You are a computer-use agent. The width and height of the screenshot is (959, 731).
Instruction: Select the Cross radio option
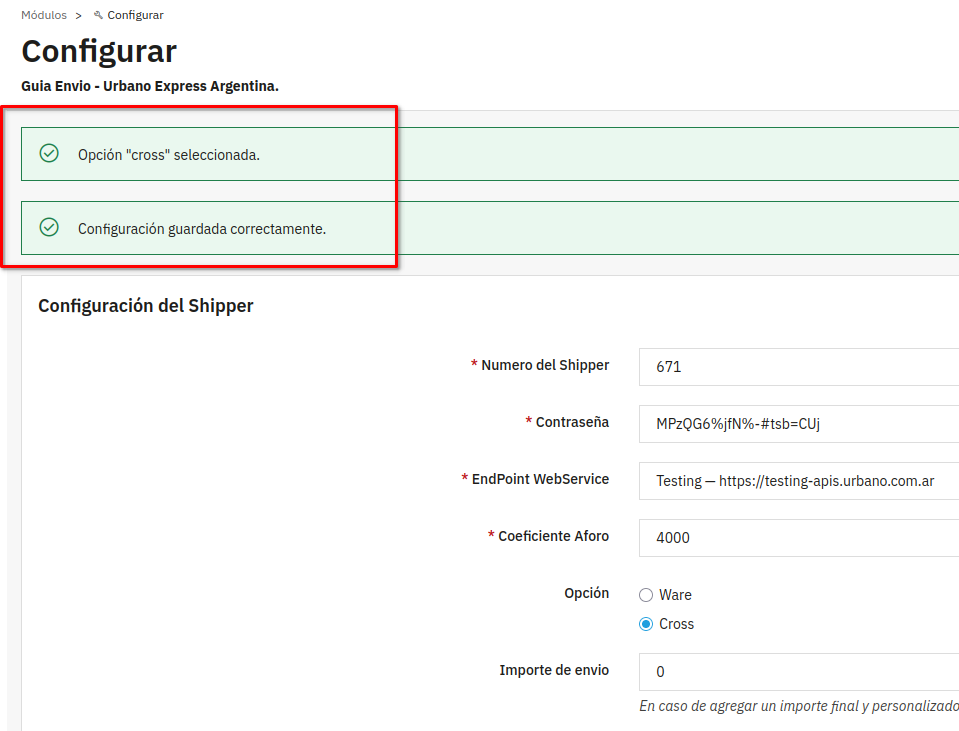pyautogui.click(x=646, y=624)
